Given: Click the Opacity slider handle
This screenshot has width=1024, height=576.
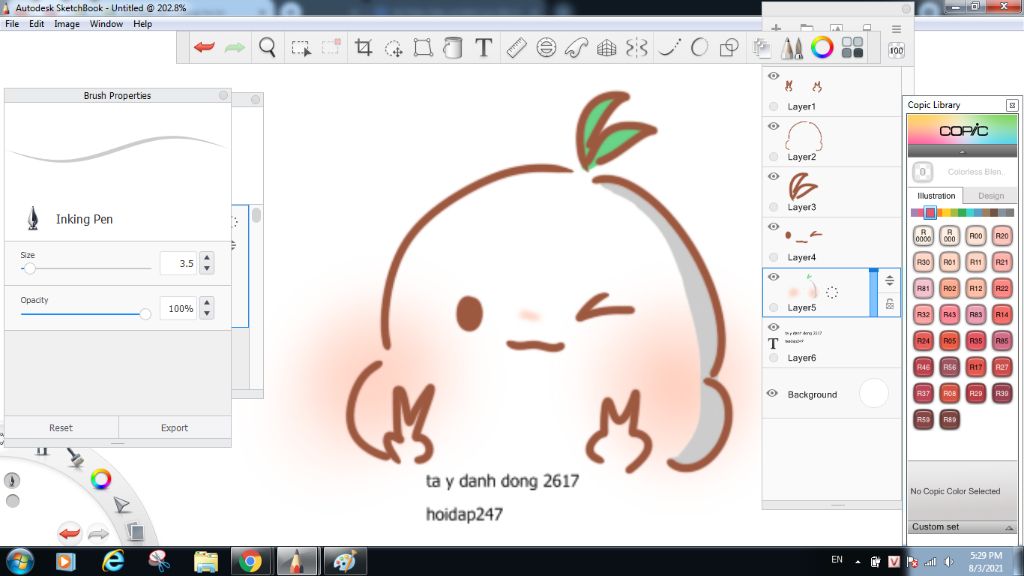Looking at the screenshot, I should click(145, 314).
